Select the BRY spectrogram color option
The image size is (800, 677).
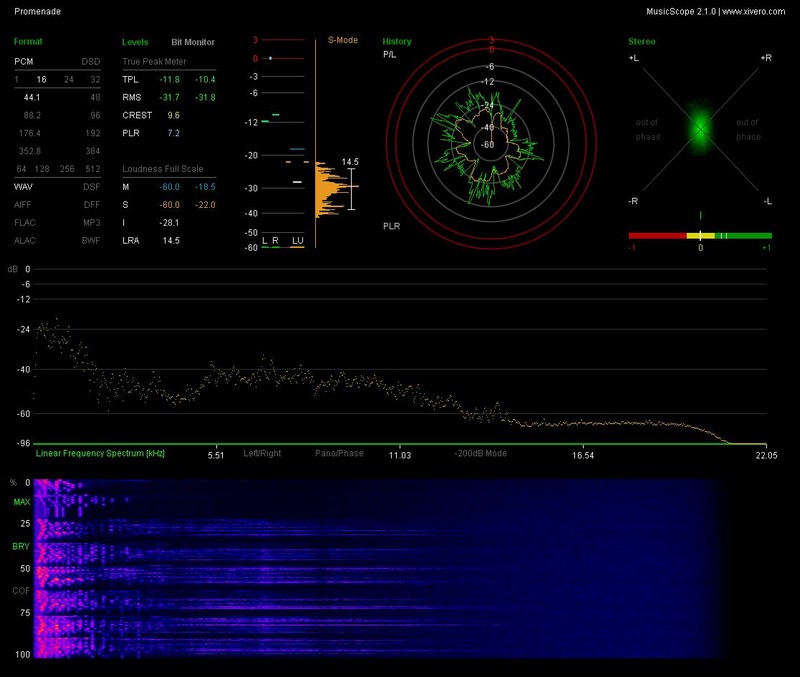pos(21,546)
